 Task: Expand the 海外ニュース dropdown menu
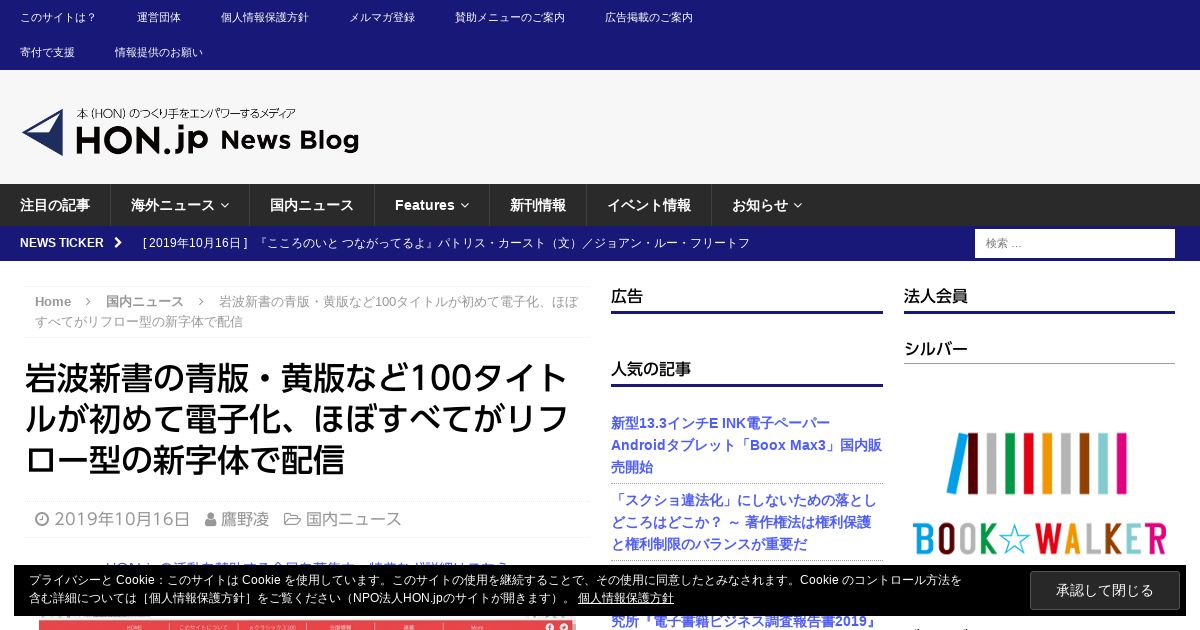tap(180, 205)
